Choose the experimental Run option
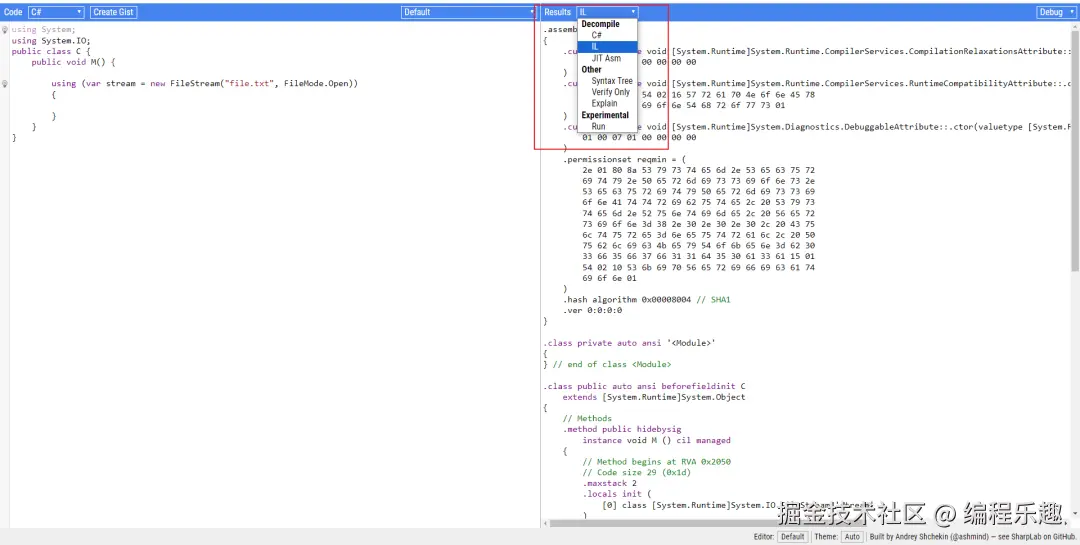 608,126
